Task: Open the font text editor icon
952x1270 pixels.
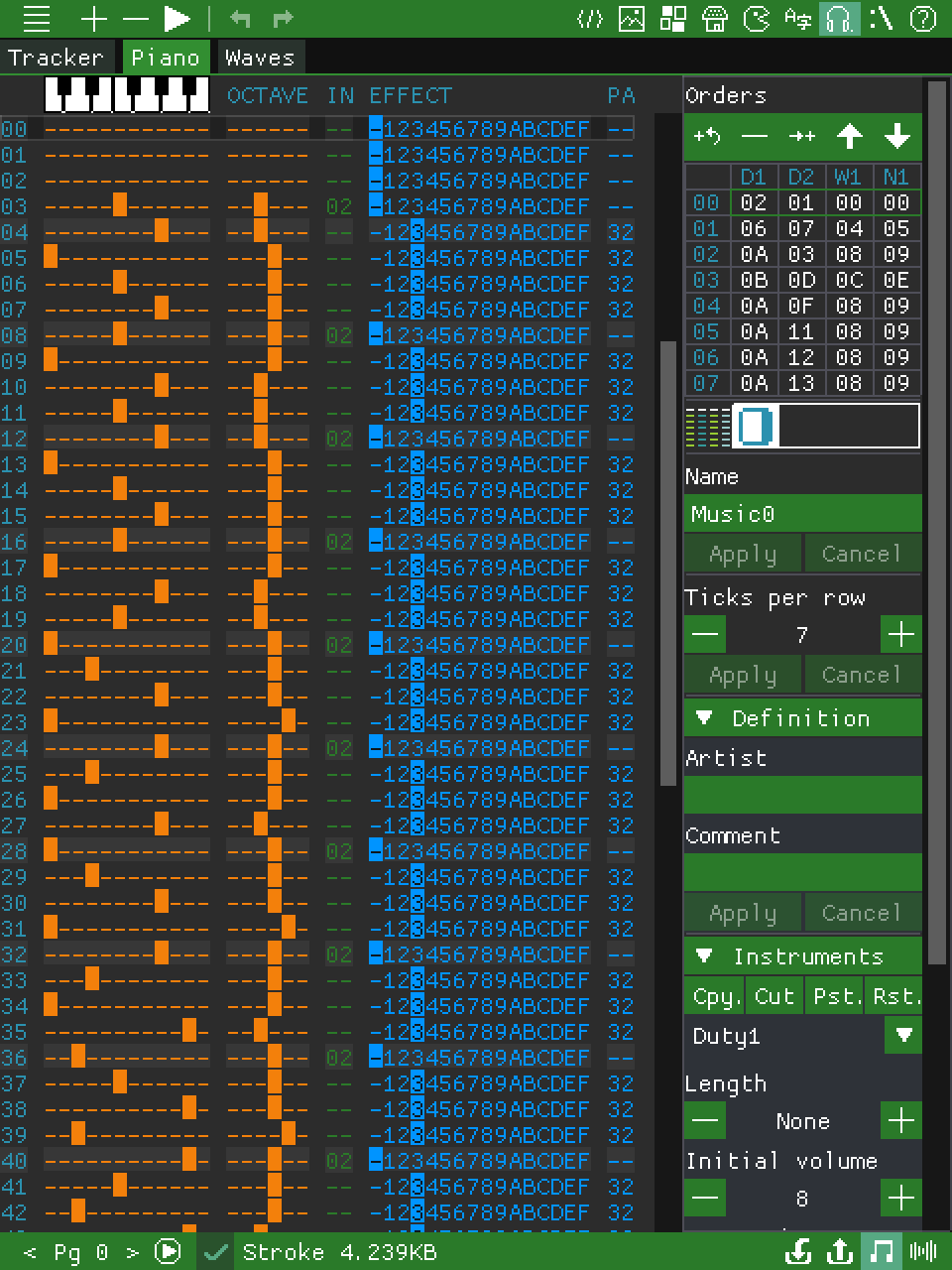Action: (797, 18)
